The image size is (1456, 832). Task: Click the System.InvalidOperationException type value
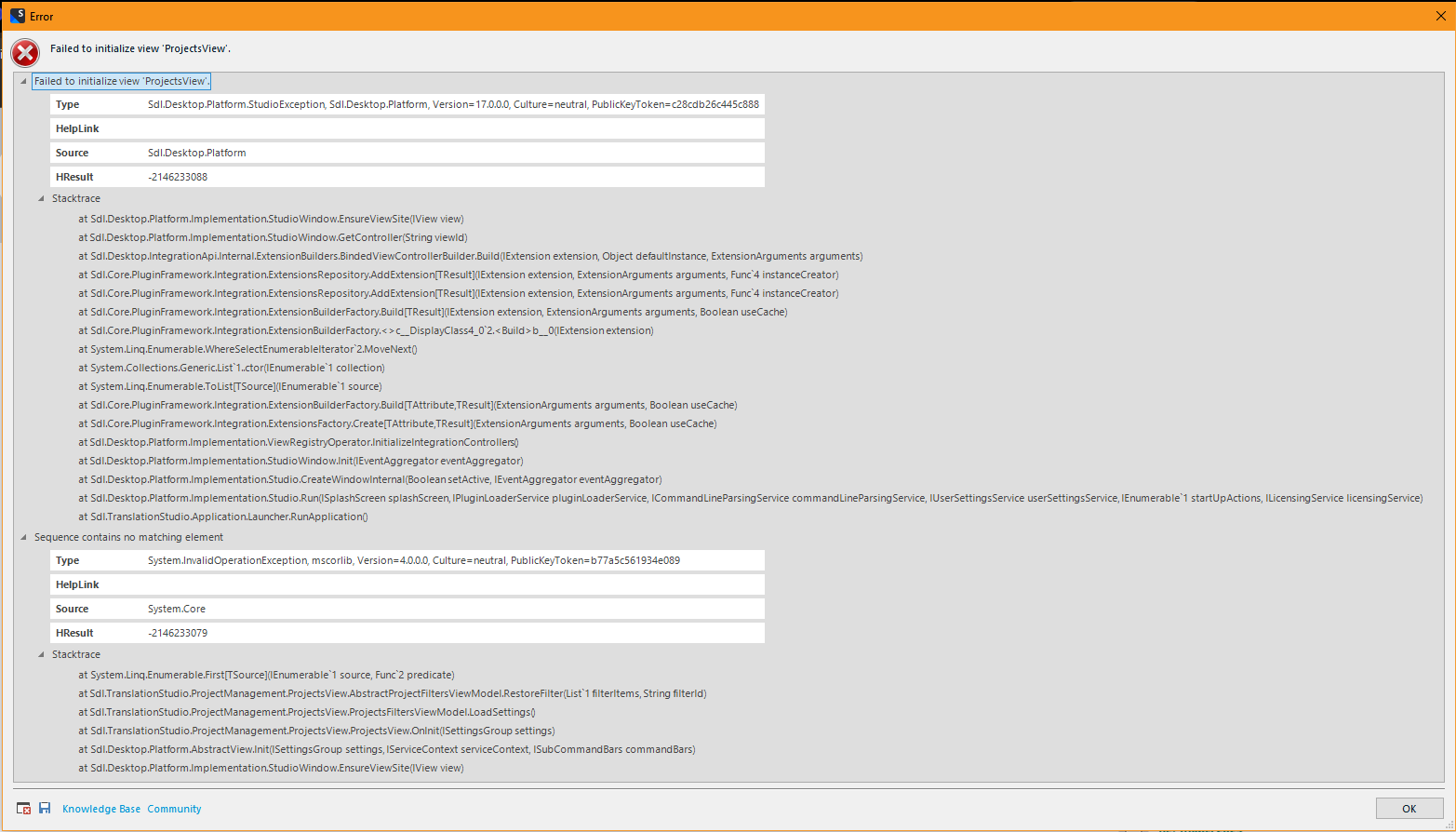click(414, 560)
